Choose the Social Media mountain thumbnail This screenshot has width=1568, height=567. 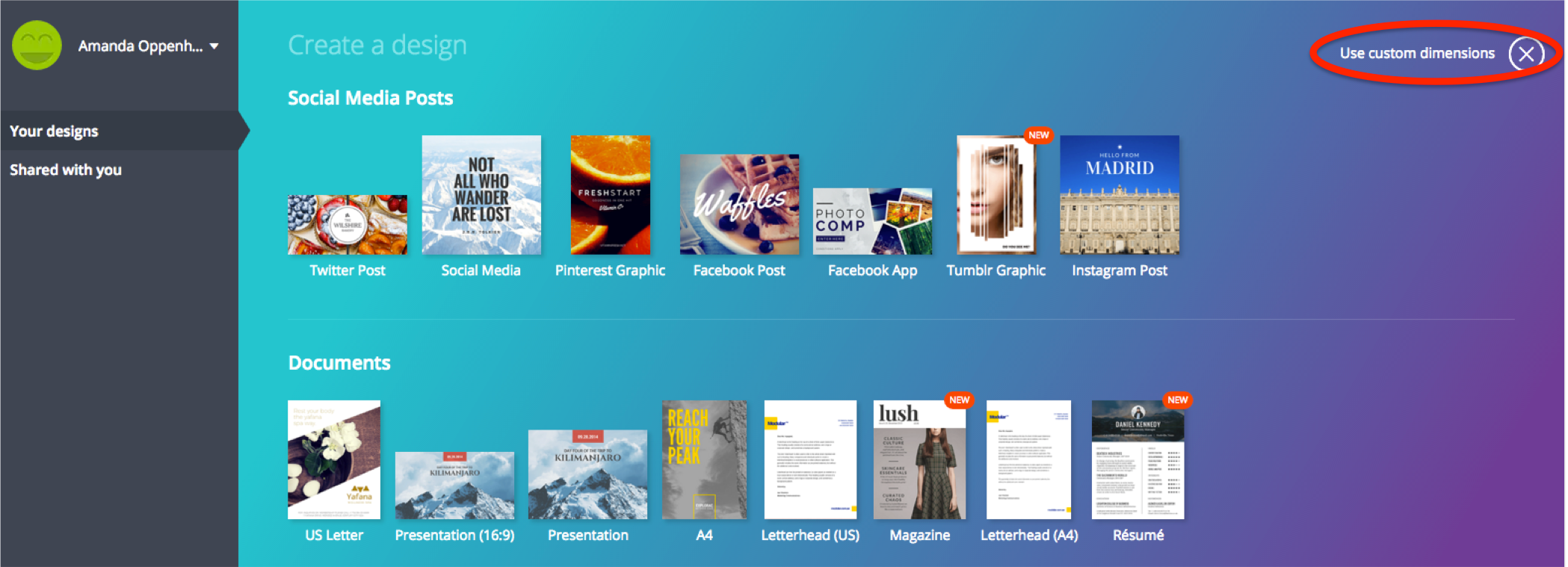[x=481, y=195]
